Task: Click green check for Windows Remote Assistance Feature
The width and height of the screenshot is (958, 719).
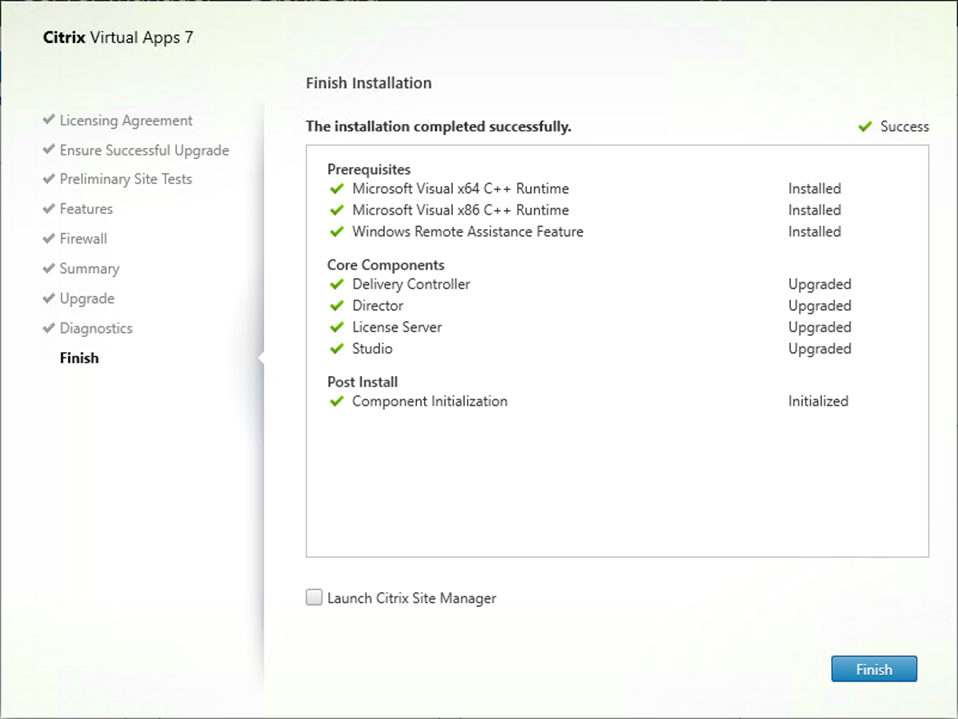Action: [337, 232]
